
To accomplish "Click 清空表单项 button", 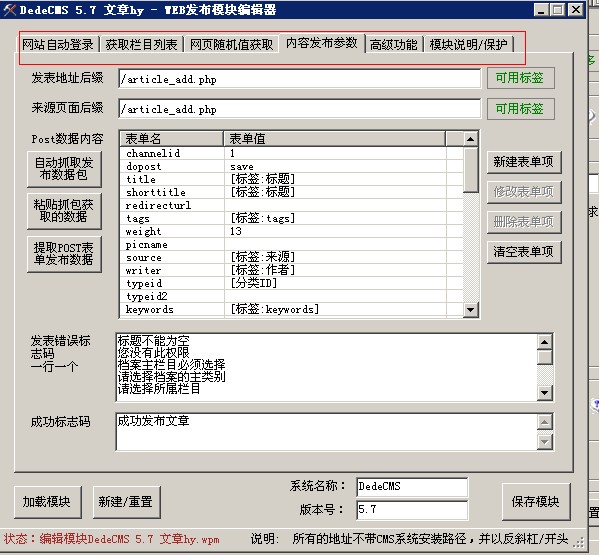I will pyautogui.click(x=524, y=252).
